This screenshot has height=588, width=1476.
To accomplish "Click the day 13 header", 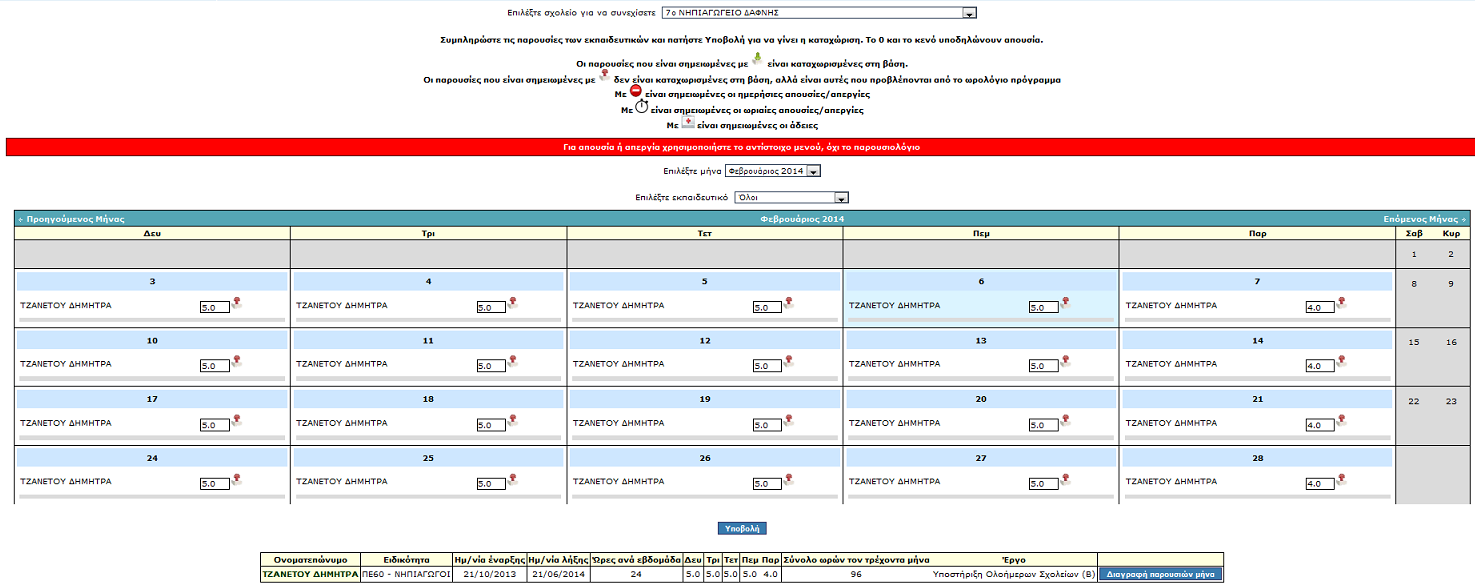I will (x=980, y=340).
